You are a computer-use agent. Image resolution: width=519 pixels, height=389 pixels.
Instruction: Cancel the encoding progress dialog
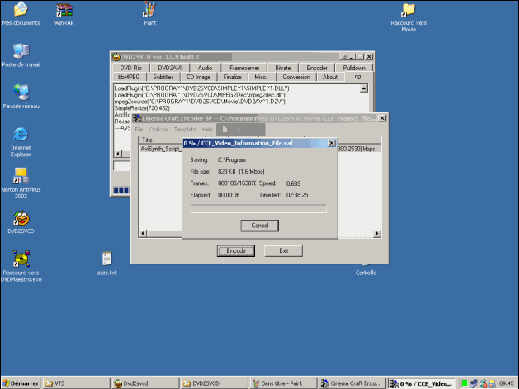(260, 225)
